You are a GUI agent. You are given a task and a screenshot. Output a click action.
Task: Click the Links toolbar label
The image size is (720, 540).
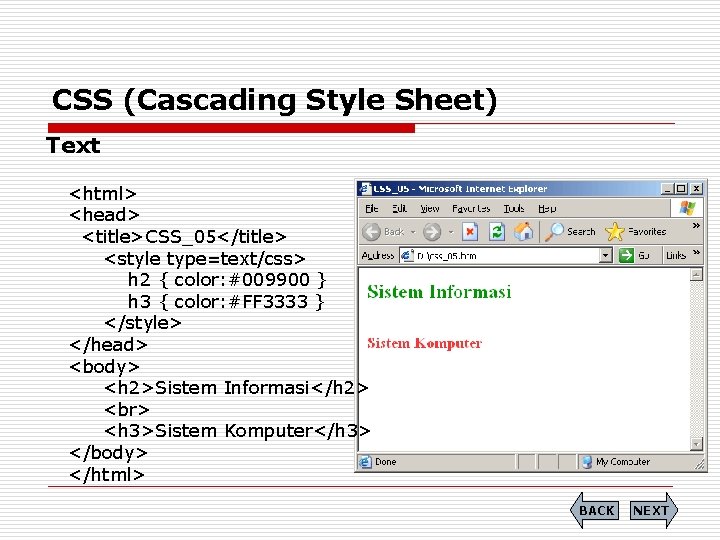coord(676,255)
